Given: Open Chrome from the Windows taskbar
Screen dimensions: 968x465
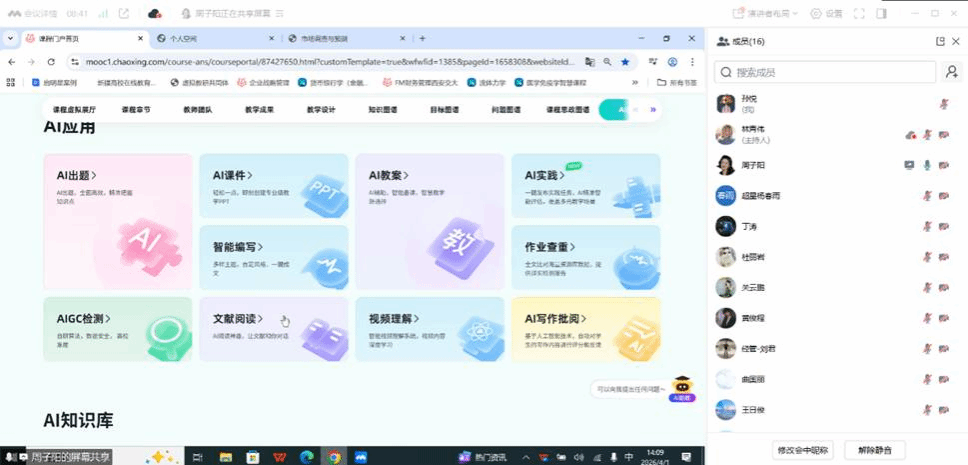Looking at the screenshot, I should [x=334, y=457].
